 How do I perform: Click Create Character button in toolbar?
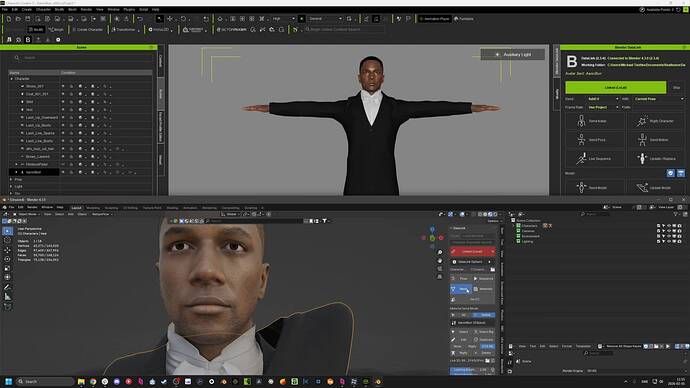88,29
